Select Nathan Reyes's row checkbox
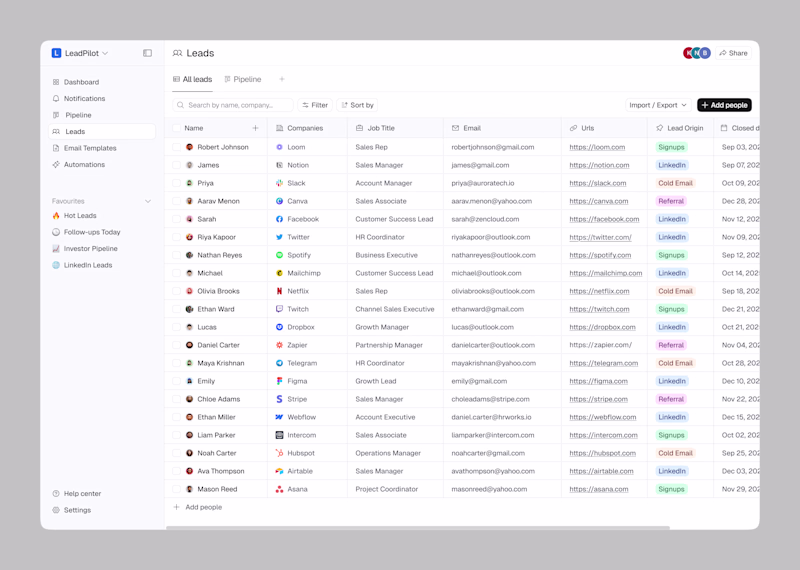Viewport: 800px width, 570px height. click(x=177, y=255)
